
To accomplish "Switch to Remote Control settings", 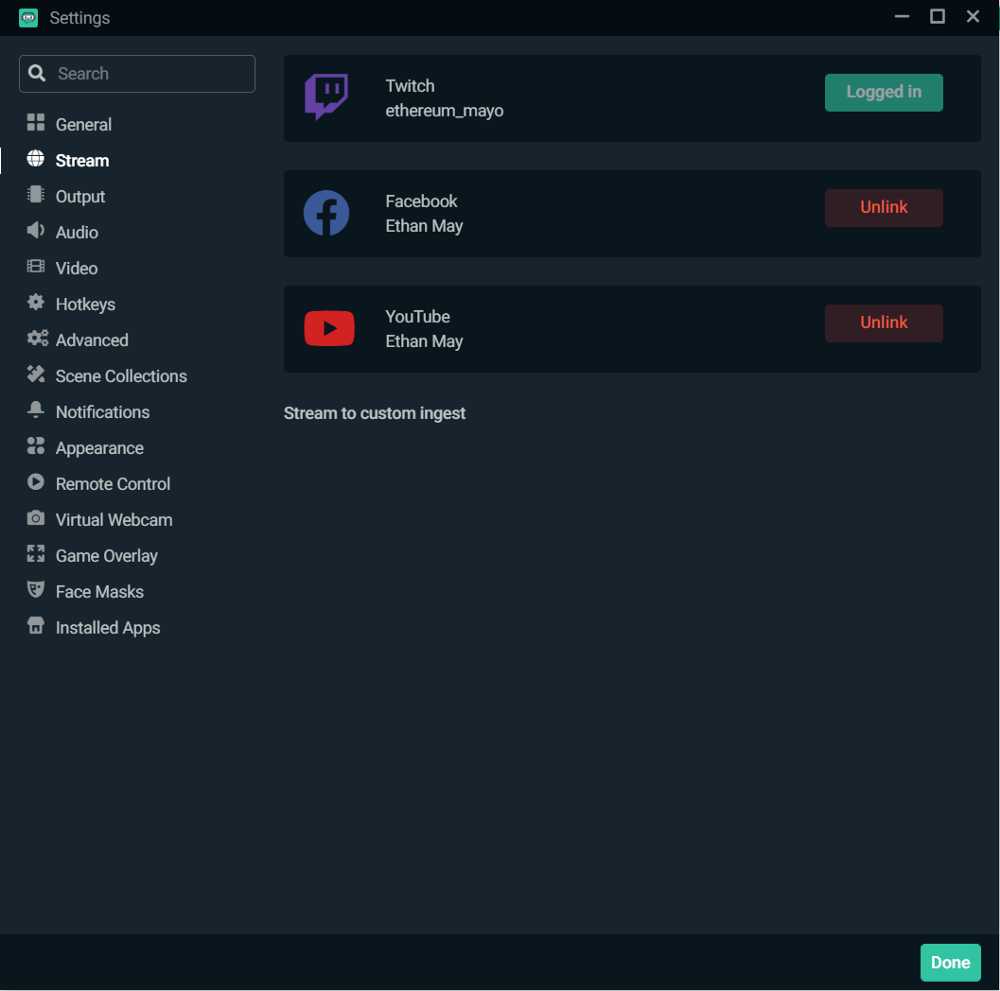I will point(113,484).
